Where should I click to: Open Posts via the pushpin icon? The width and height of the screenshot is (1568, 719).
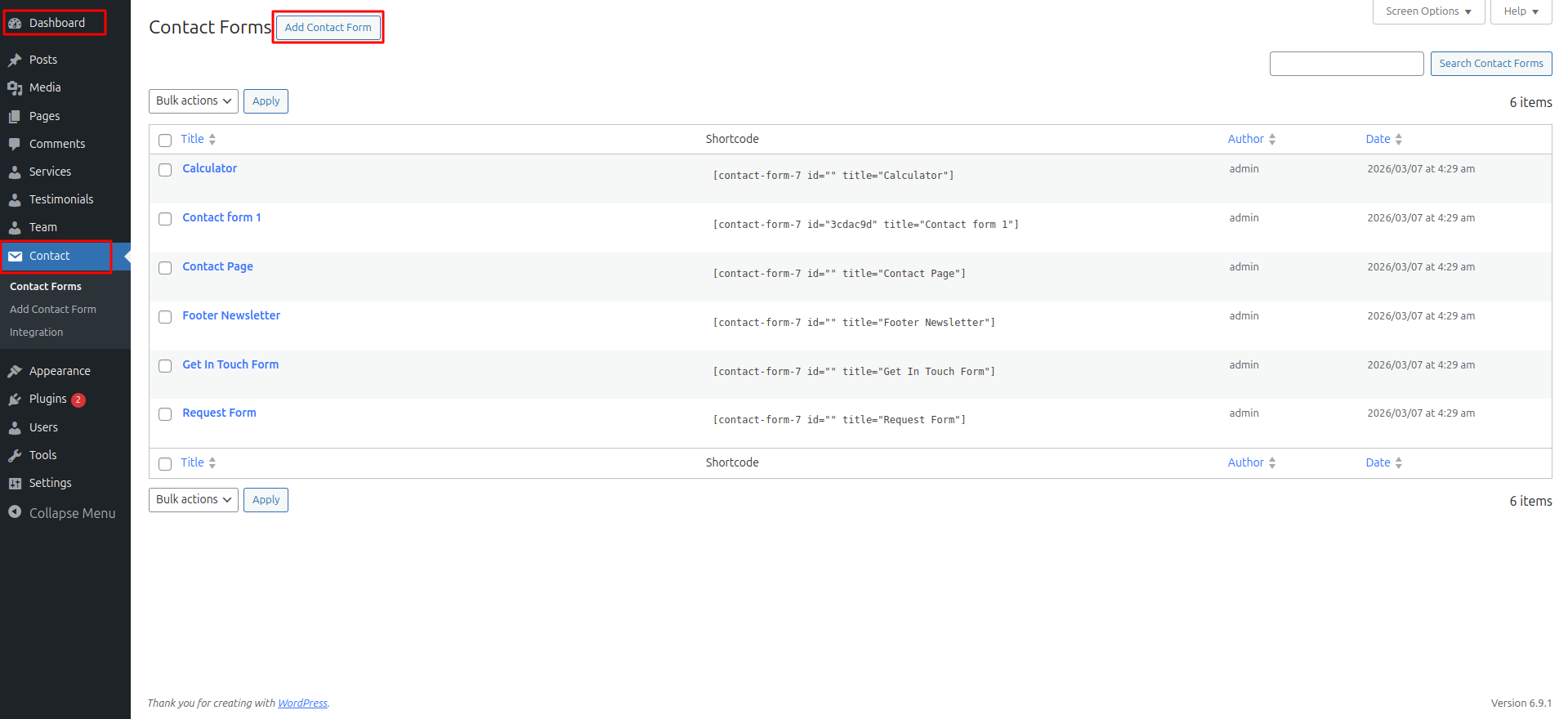pyautogui.click(x=15, y=60)
